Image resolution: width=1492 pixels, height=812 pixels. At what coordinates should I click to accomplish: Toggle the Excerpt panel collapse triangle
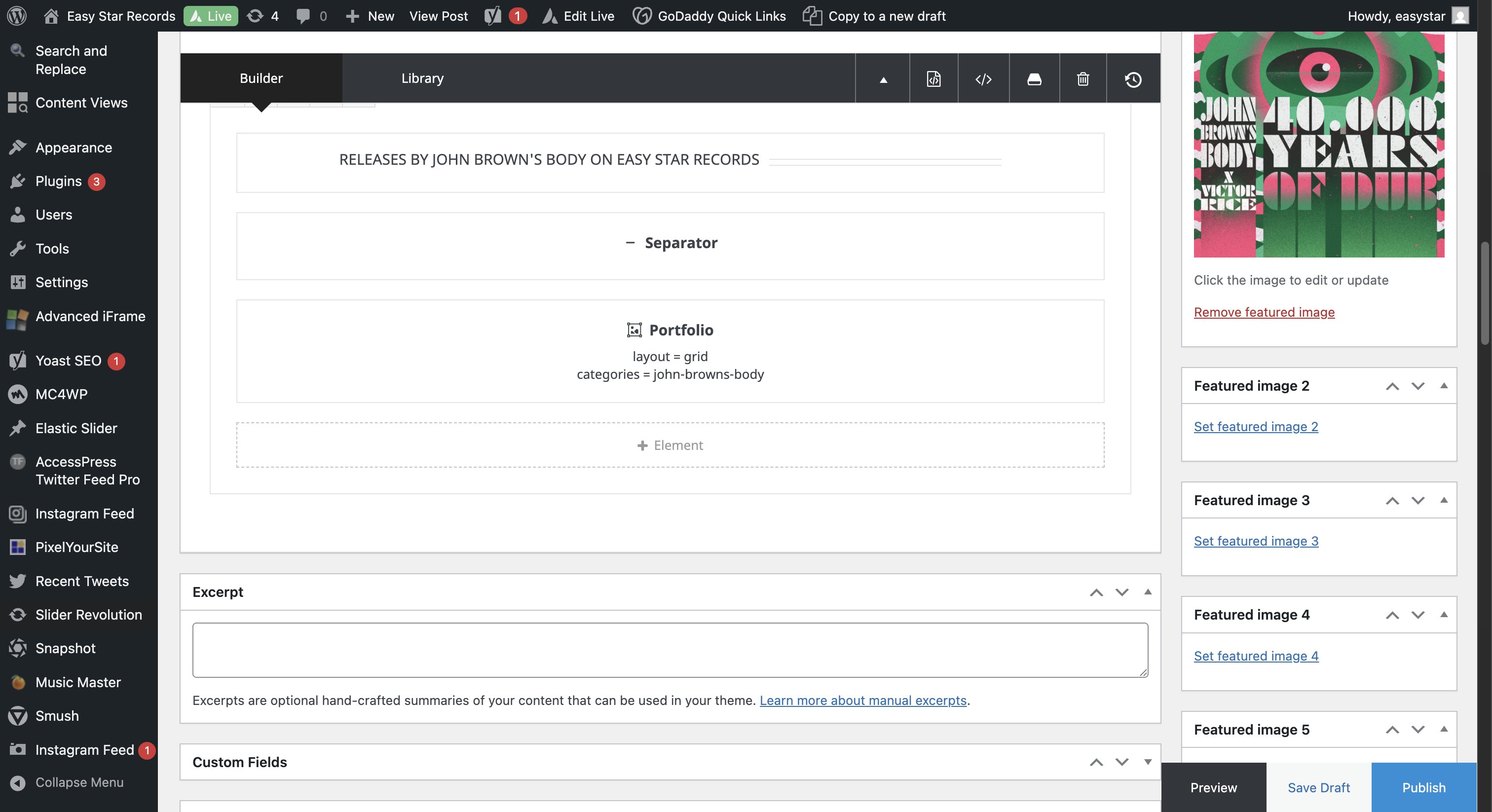1148,591
